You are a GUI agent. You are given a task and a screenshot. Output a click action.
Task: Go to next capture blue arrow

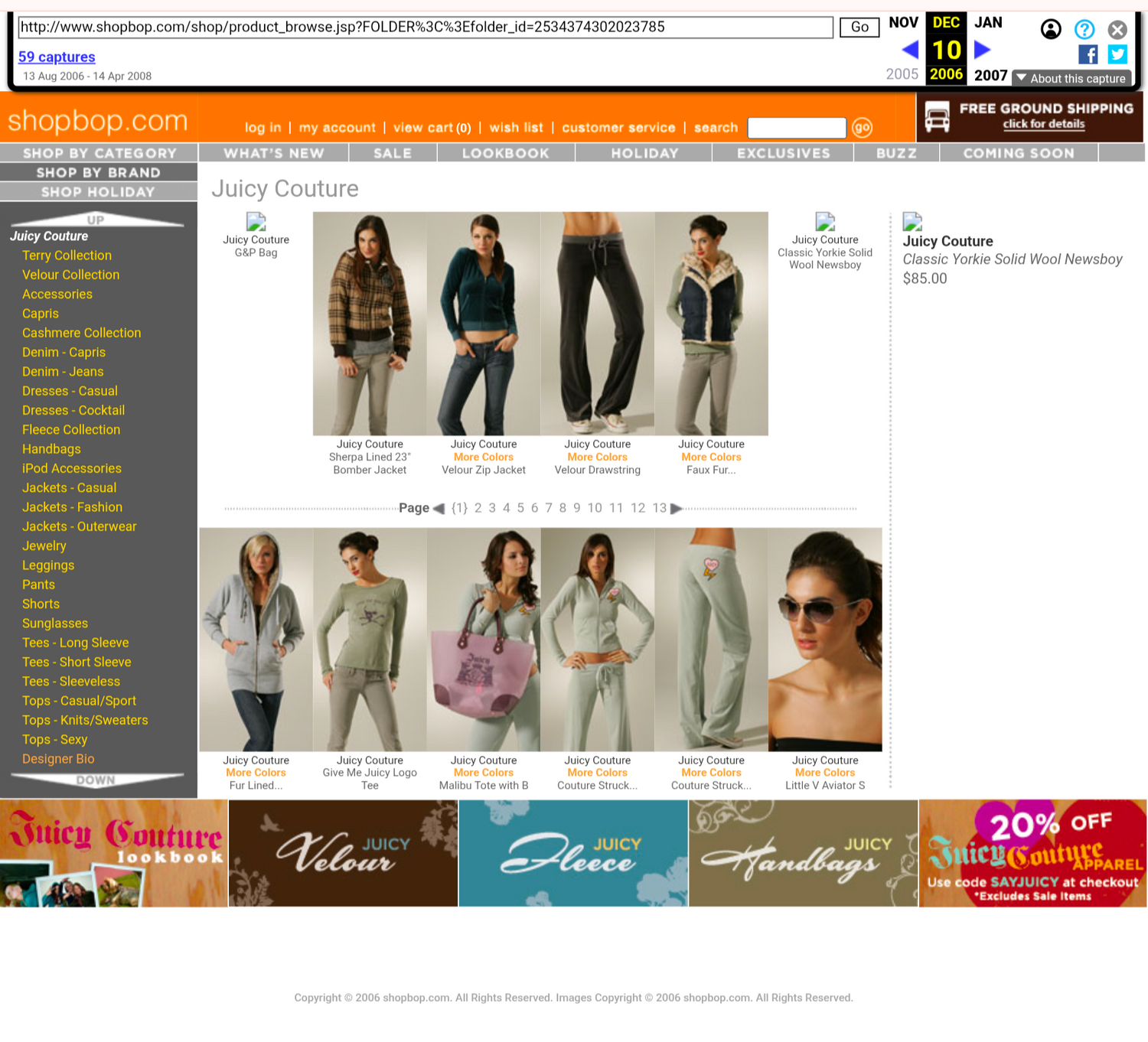coord(982,50)
